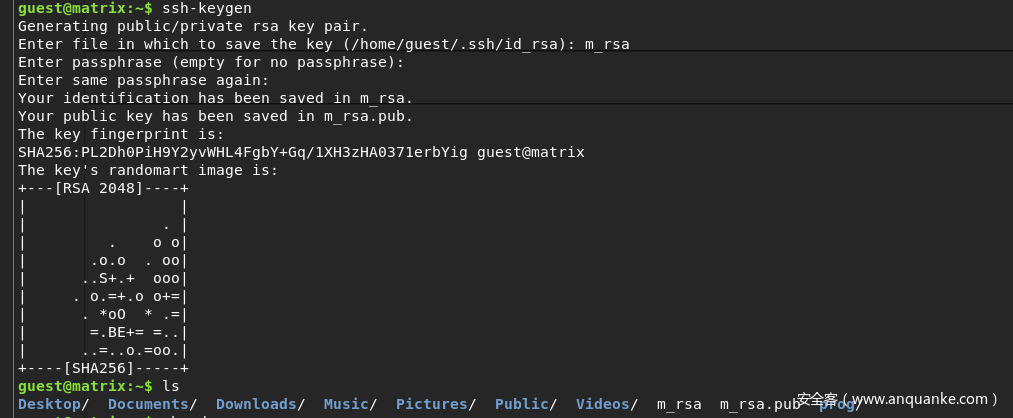Screen dimensions: 1013x418
Task: Click the Public/ directory entry
Action: pyautogui.click(x=521, y=404)
